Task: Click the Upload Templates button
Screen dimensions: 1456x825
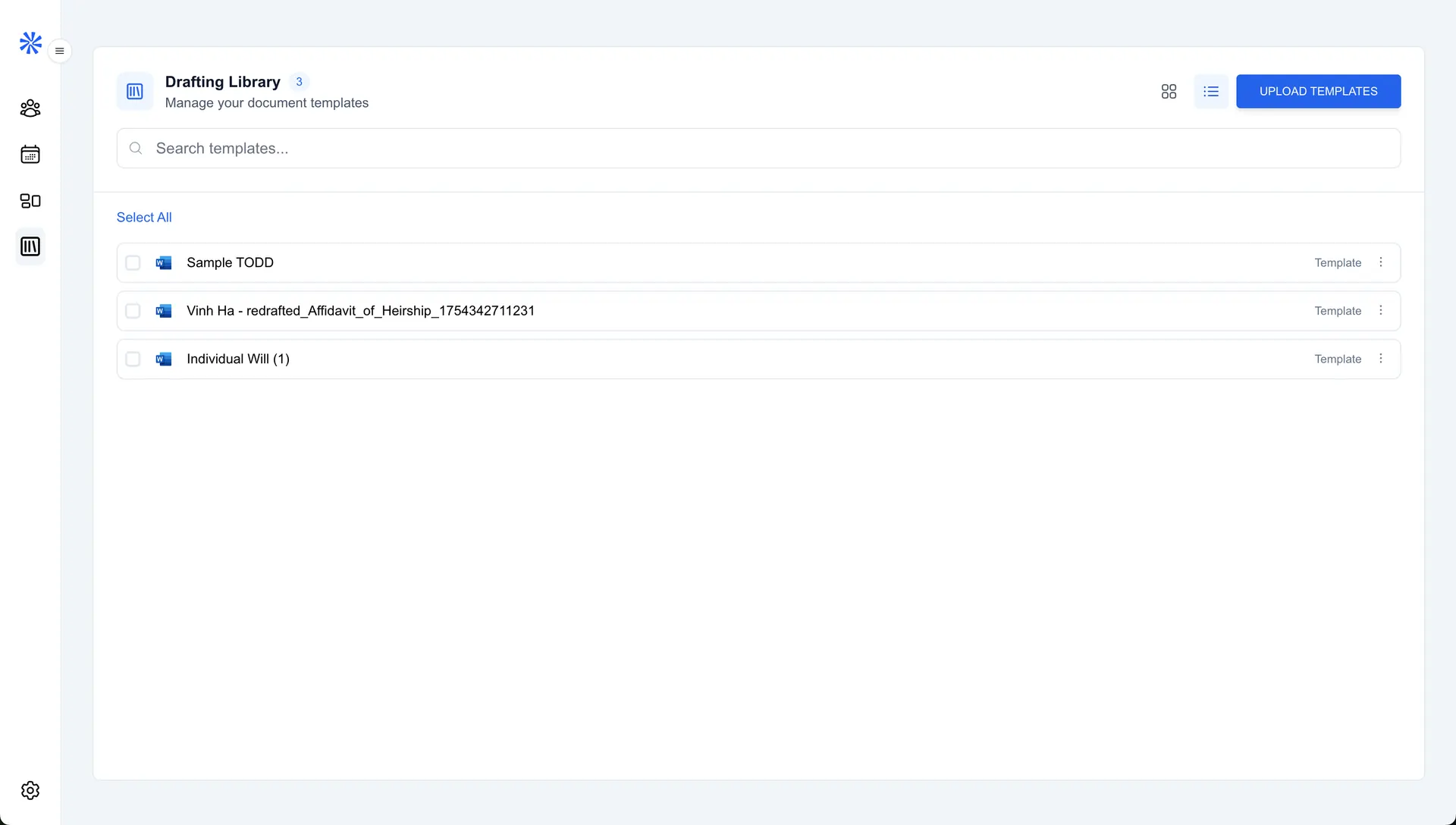Action: pos(1318,91)
